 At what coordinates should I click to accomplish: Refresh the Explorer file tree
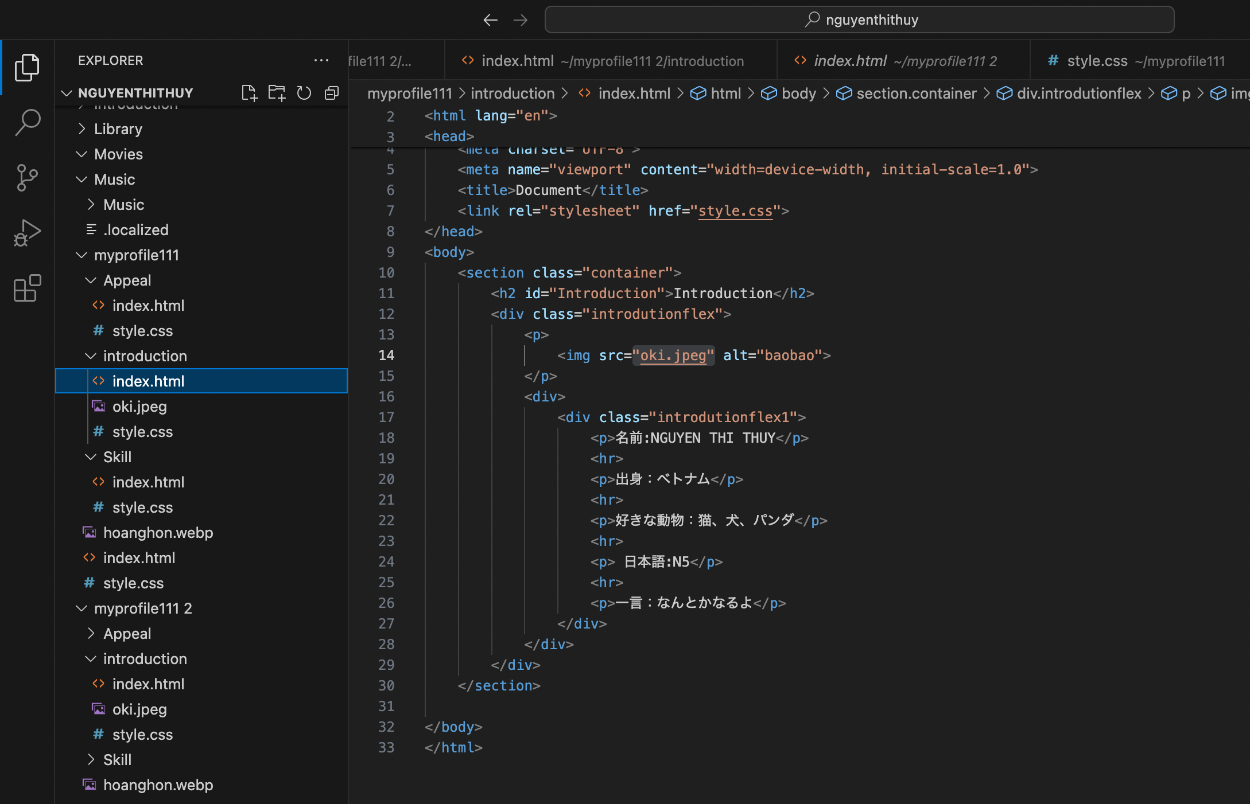(x=304, y=93)
